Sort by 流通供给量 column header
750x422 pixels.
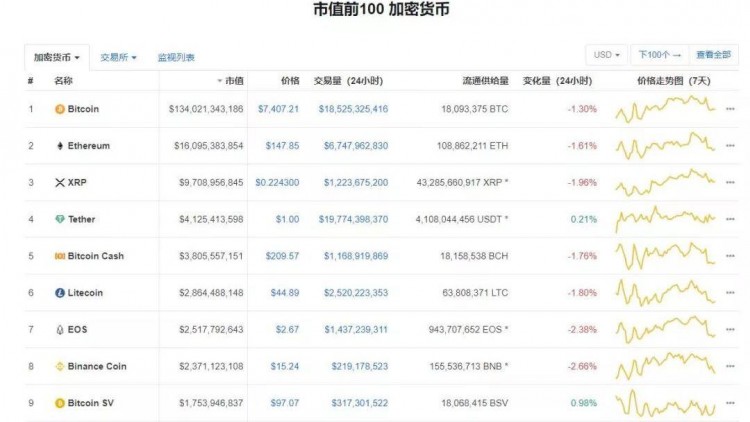coord(485,81)
